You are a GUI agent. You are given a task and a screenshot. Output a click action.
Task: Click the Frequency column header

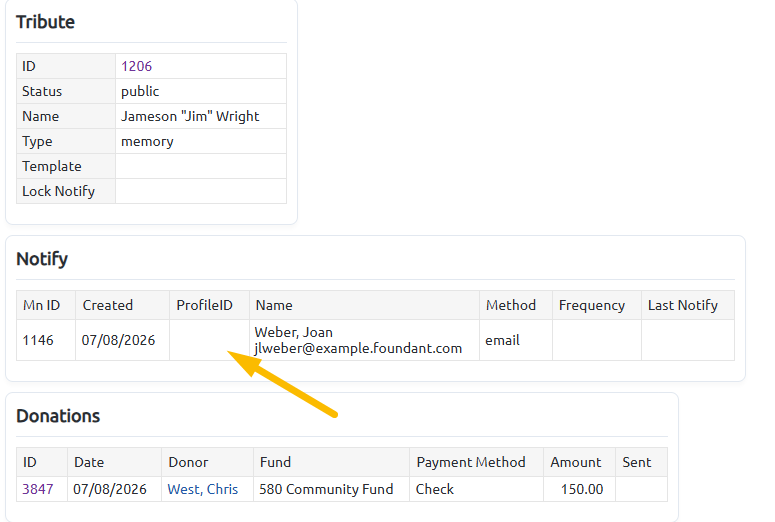tap(597, 305)
